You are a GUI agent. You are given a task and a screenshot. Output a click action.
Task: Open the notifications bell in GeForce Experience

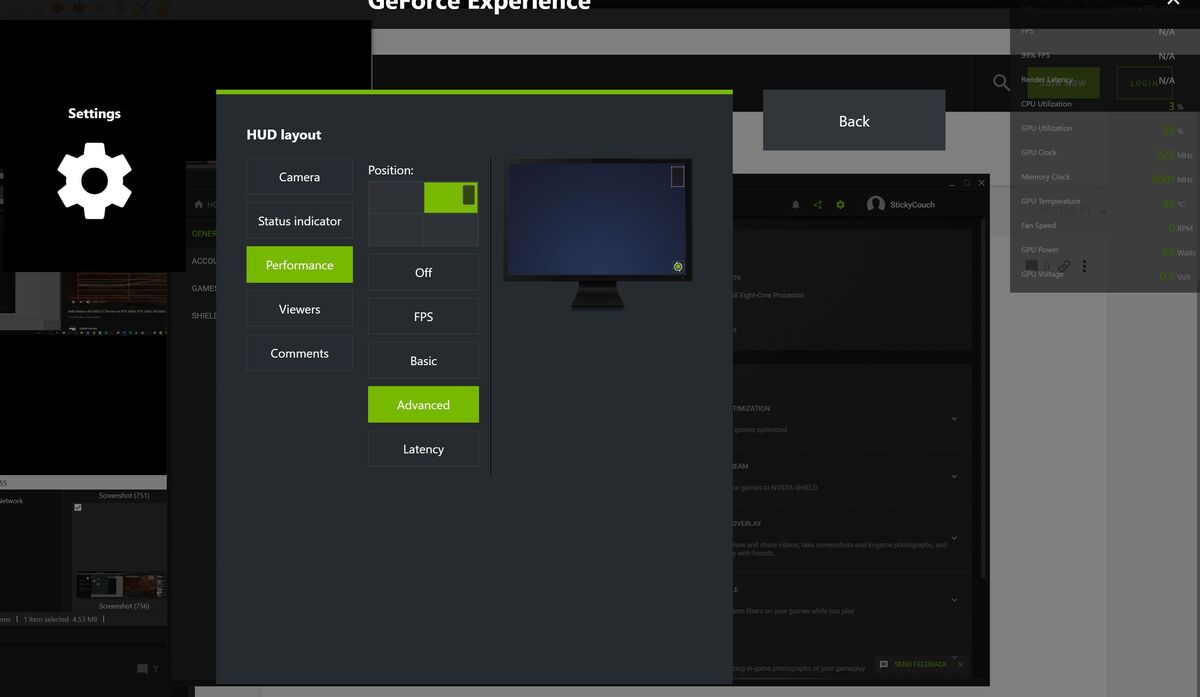[x=795, y=204]
